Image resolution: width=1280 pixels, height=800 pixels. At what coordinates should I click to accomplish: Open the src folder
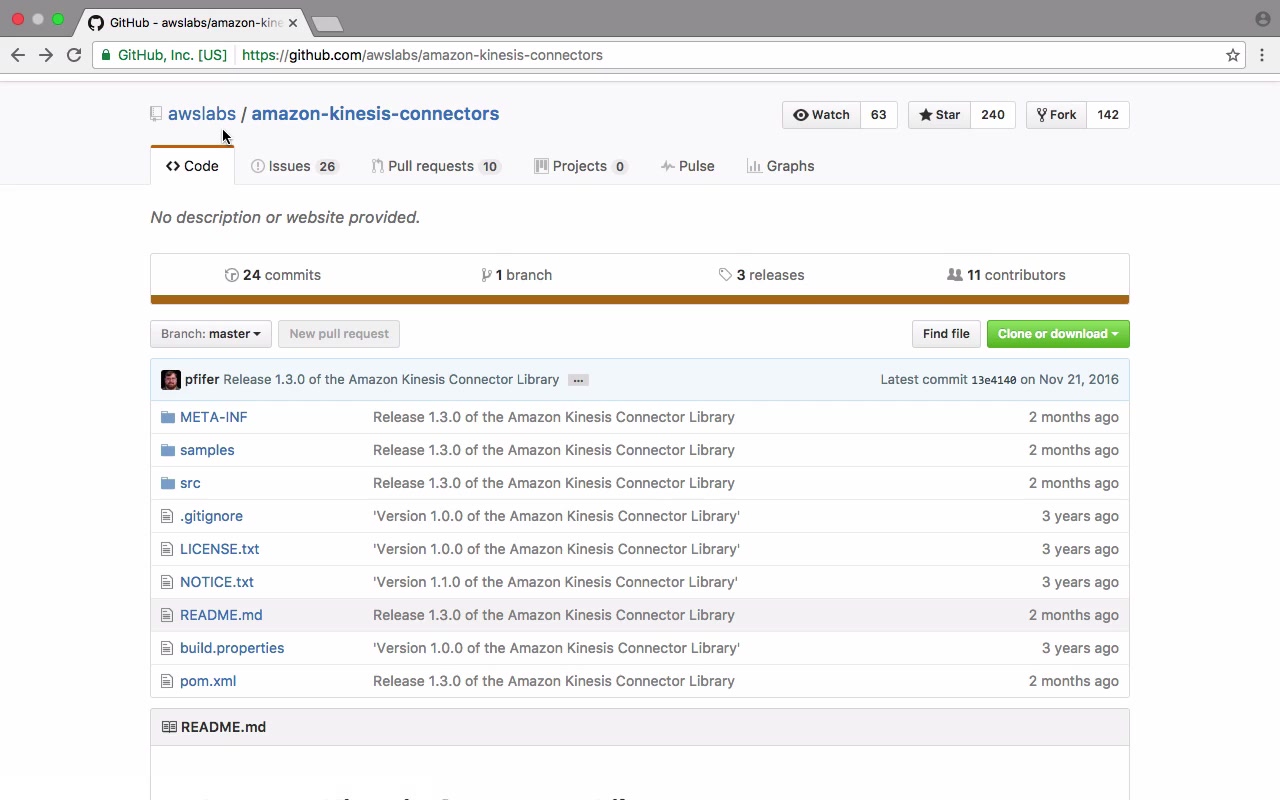(x=190, y=483)
